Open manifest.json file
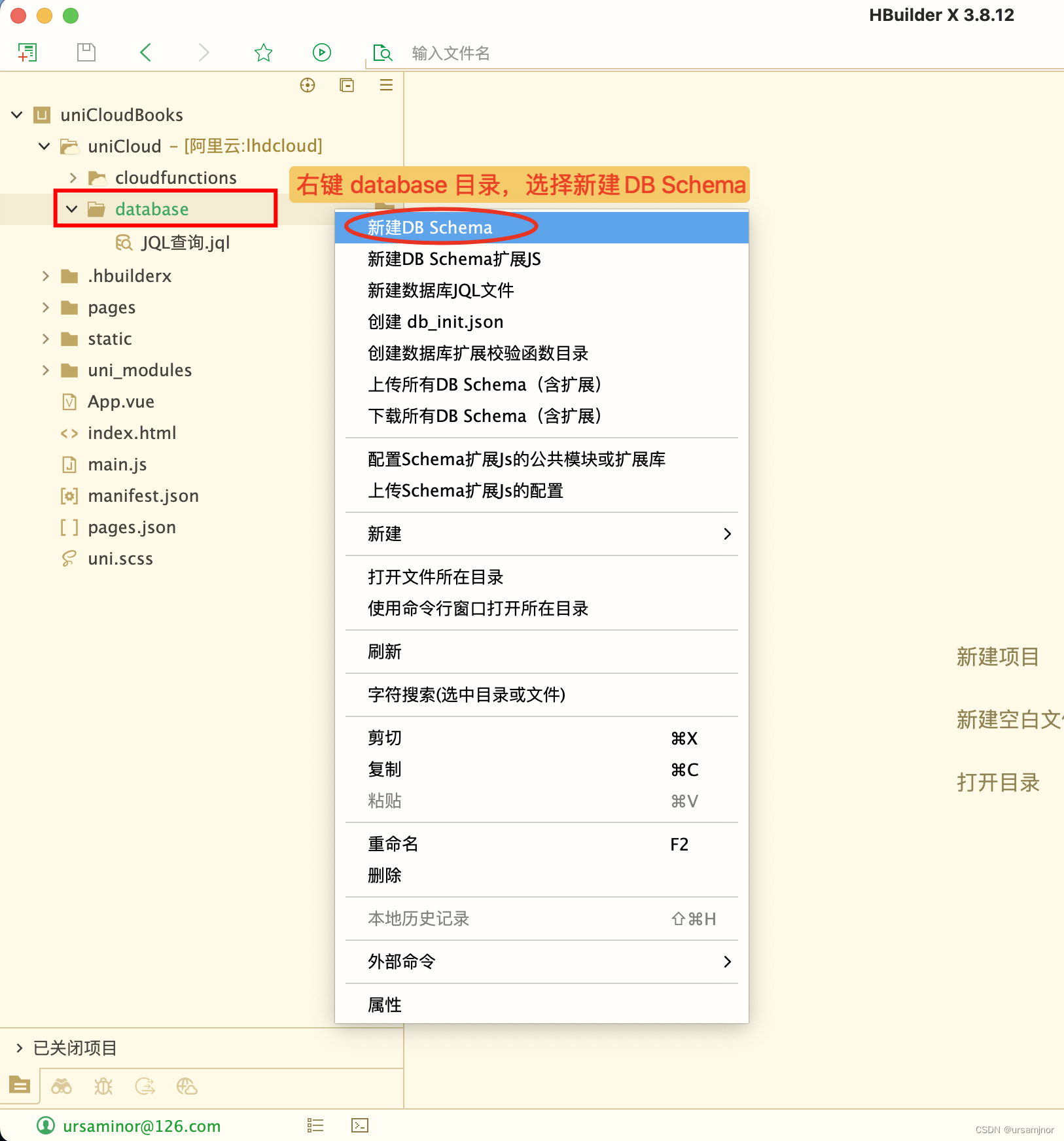 tap(143, 496)
